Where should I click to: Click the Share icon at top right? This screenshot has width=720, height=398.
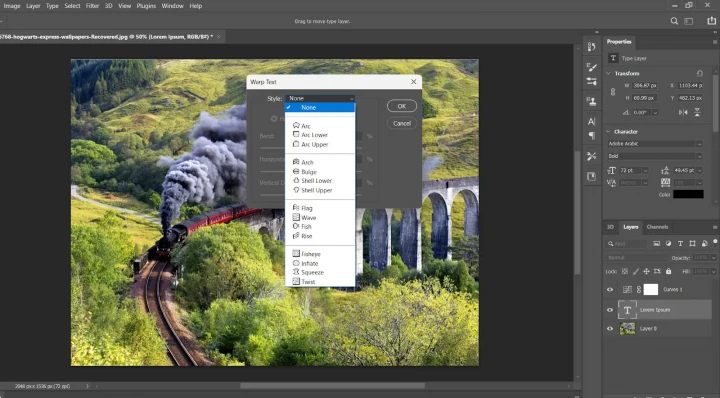(x=711, y=21)
